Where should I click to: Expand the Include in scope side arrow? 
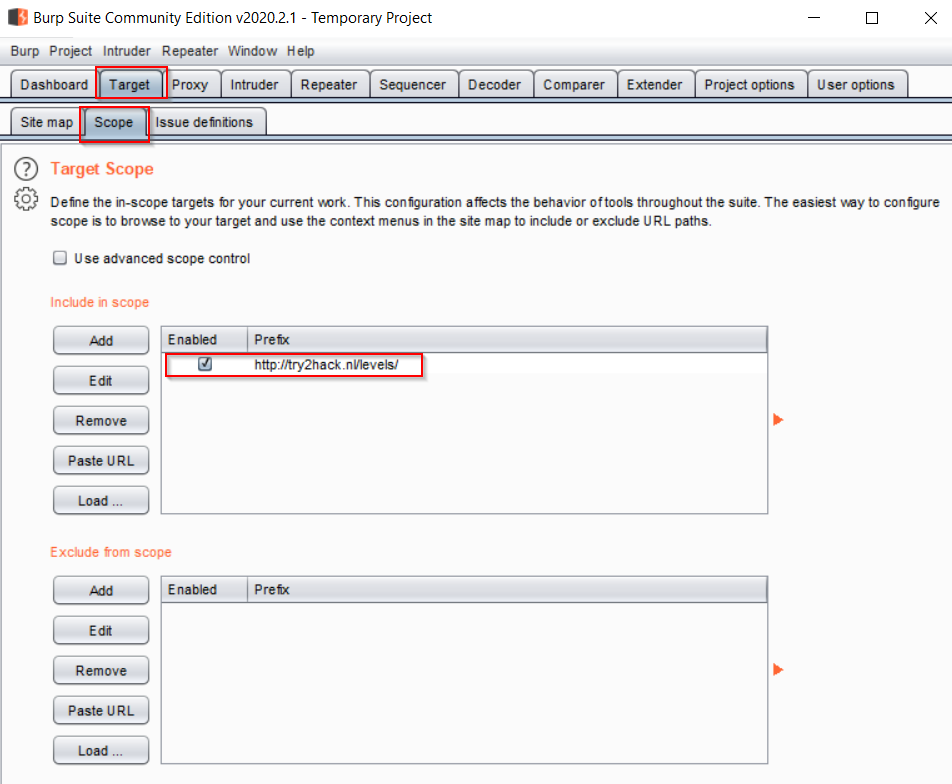(778, 420)
